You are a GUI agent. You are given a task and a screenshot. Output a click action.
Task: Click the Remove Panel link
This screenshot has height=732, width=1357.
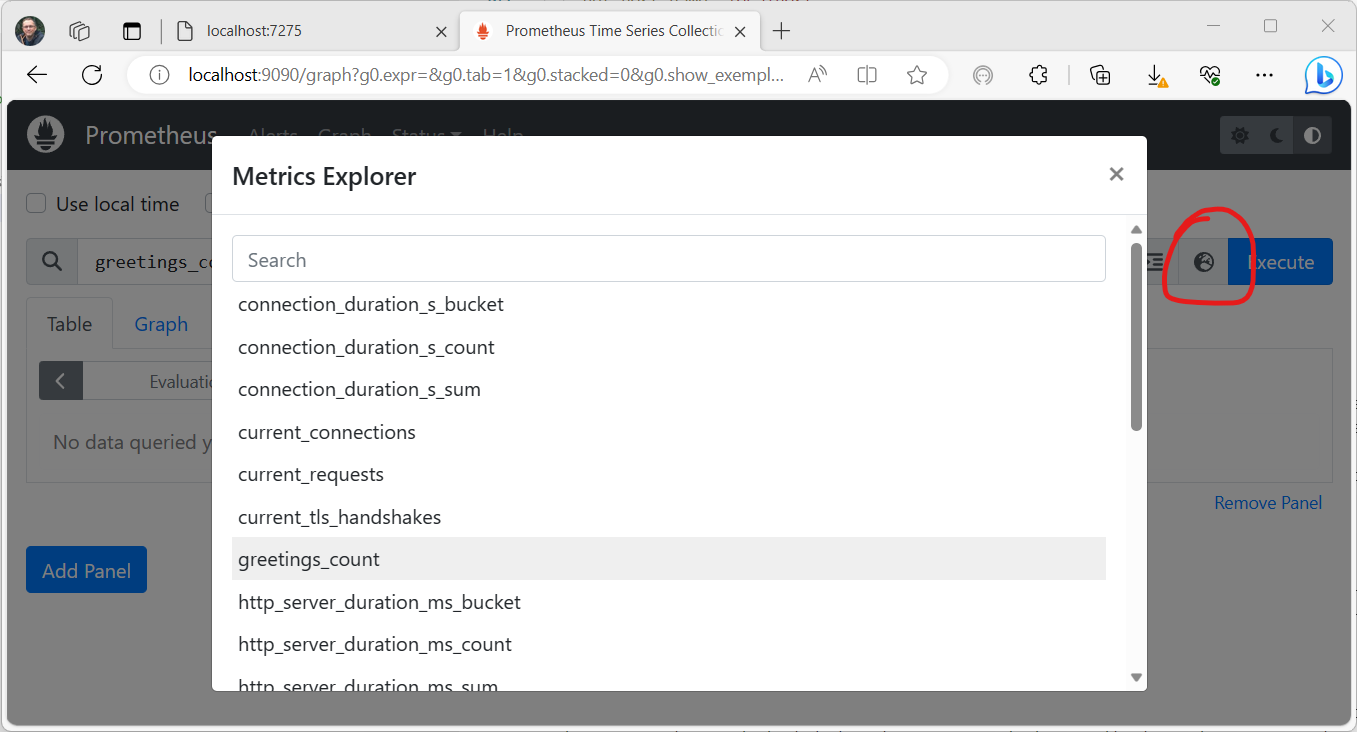pyautogui.click(x=1267, y=503)
